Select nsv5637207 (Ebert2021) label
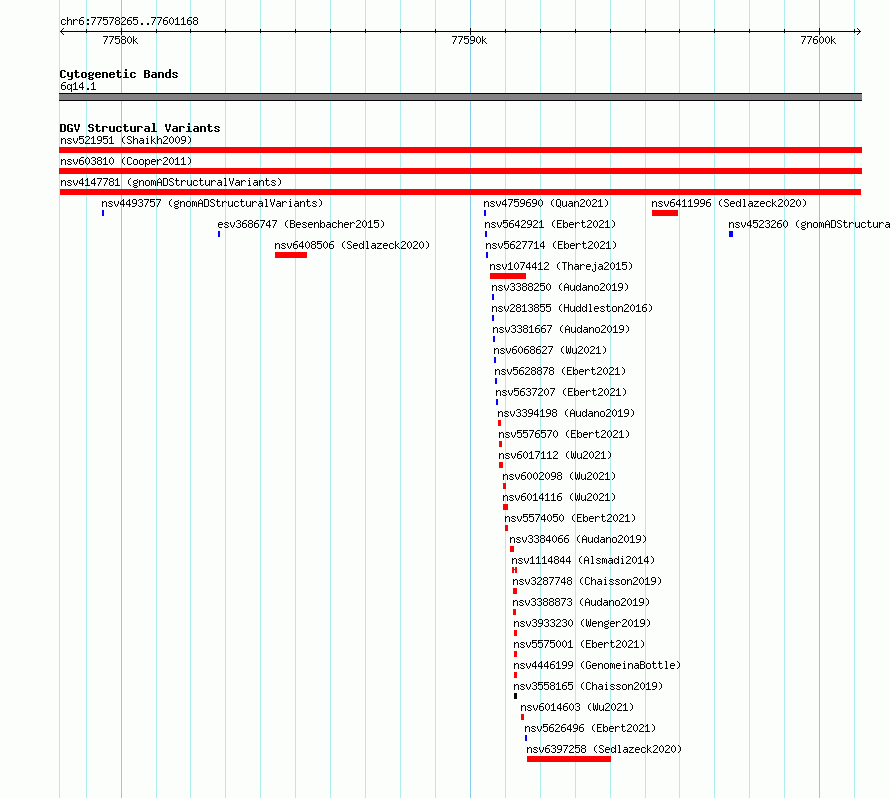The image size is (890, 798). click(561, 392)
